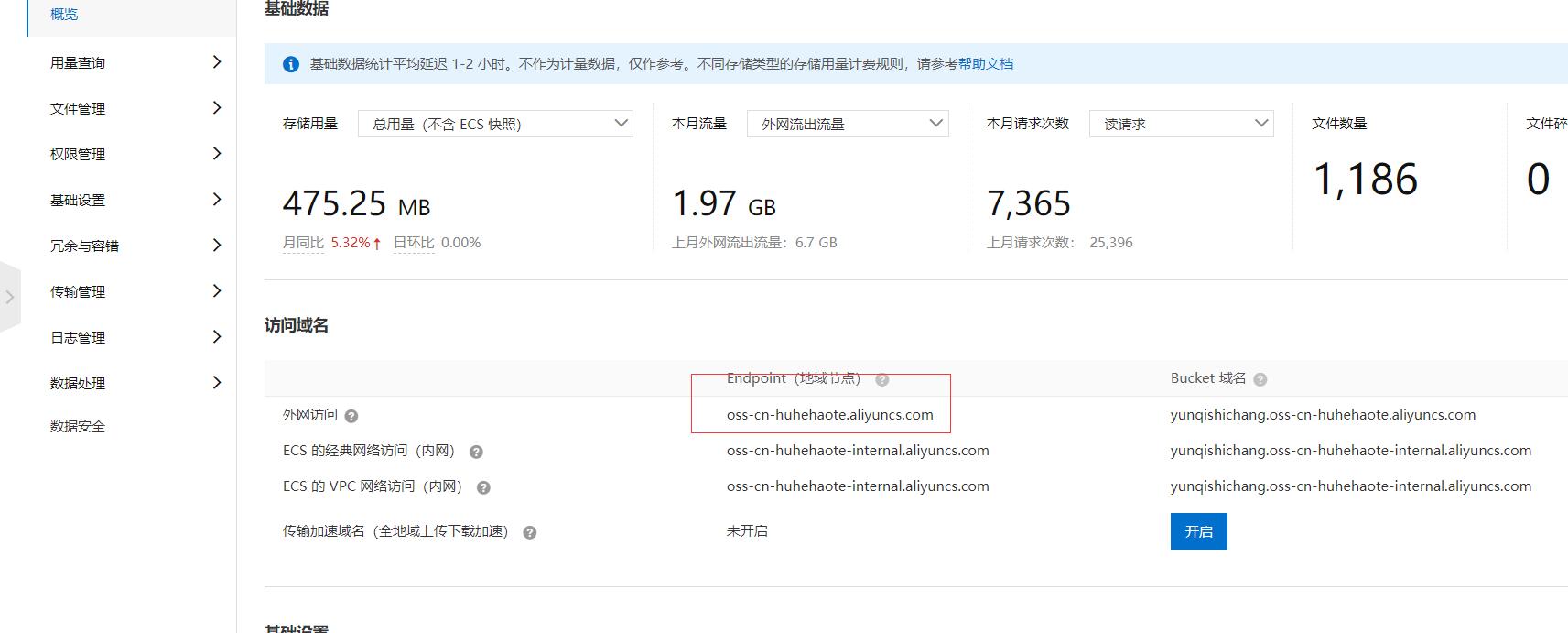1568x633 pixels.
Task: Open 文件管理 in the sidebar
Action: (x=78, y=108)
